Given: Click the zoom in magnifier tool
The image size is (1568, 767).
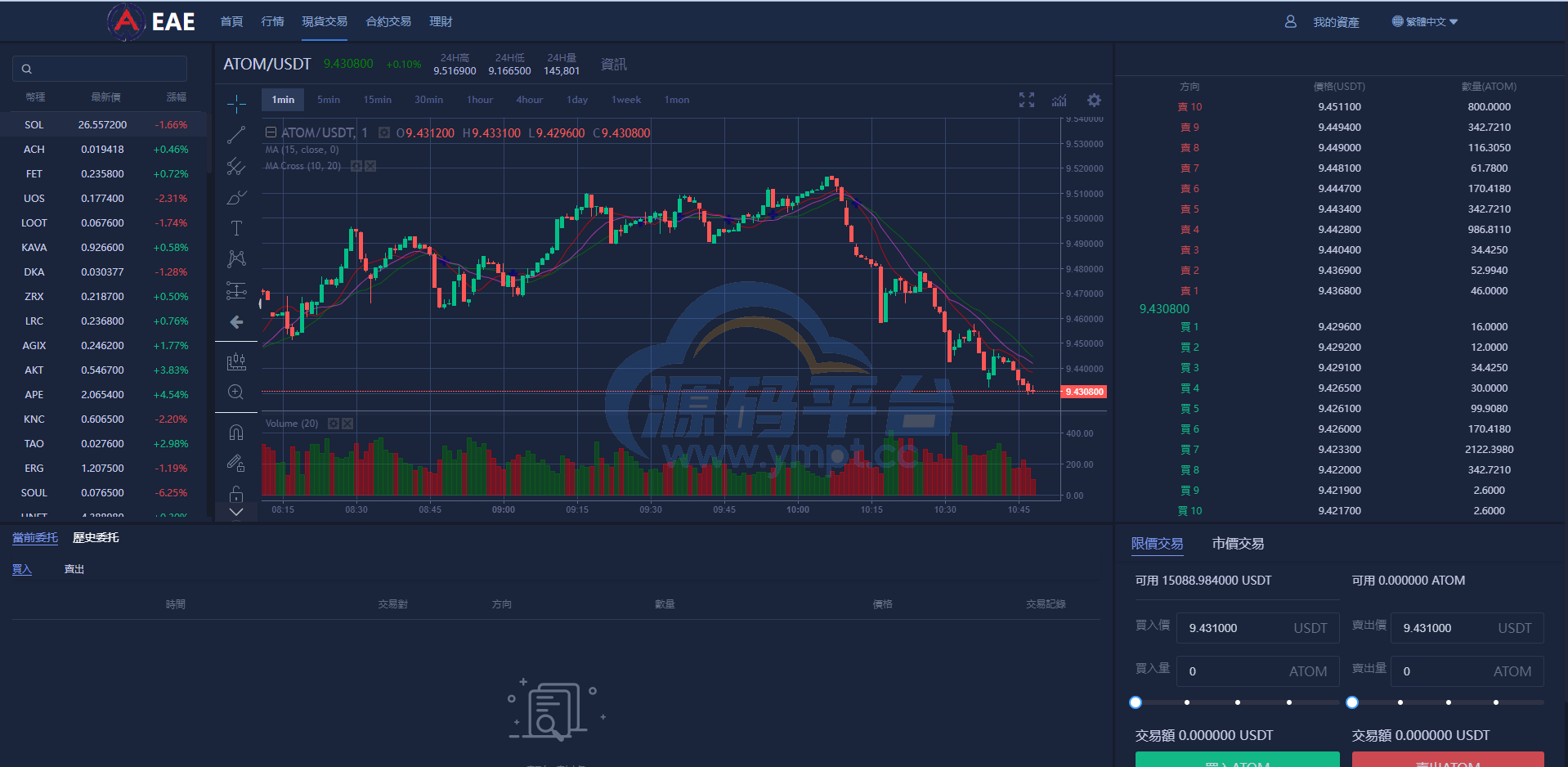Looking at the screenshot, I should (236, 392).
